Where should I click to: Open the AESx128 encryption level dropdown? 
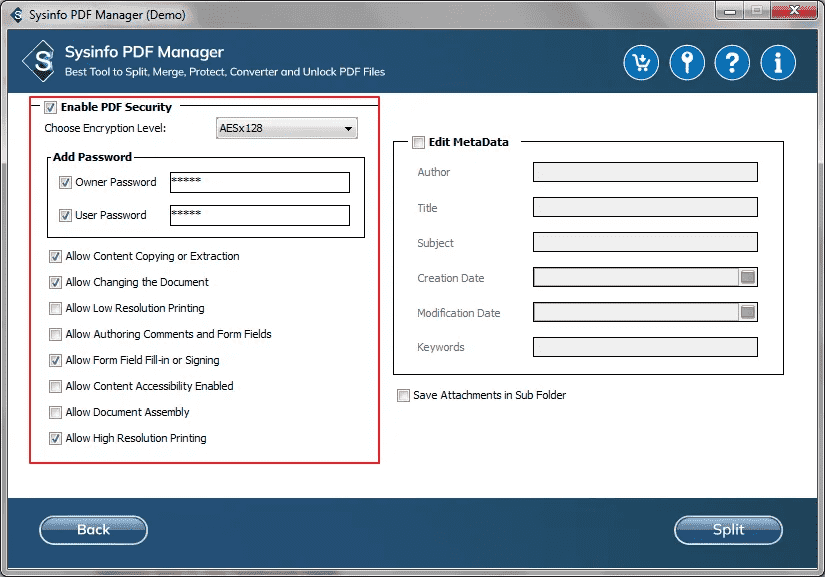click(287, 128)
